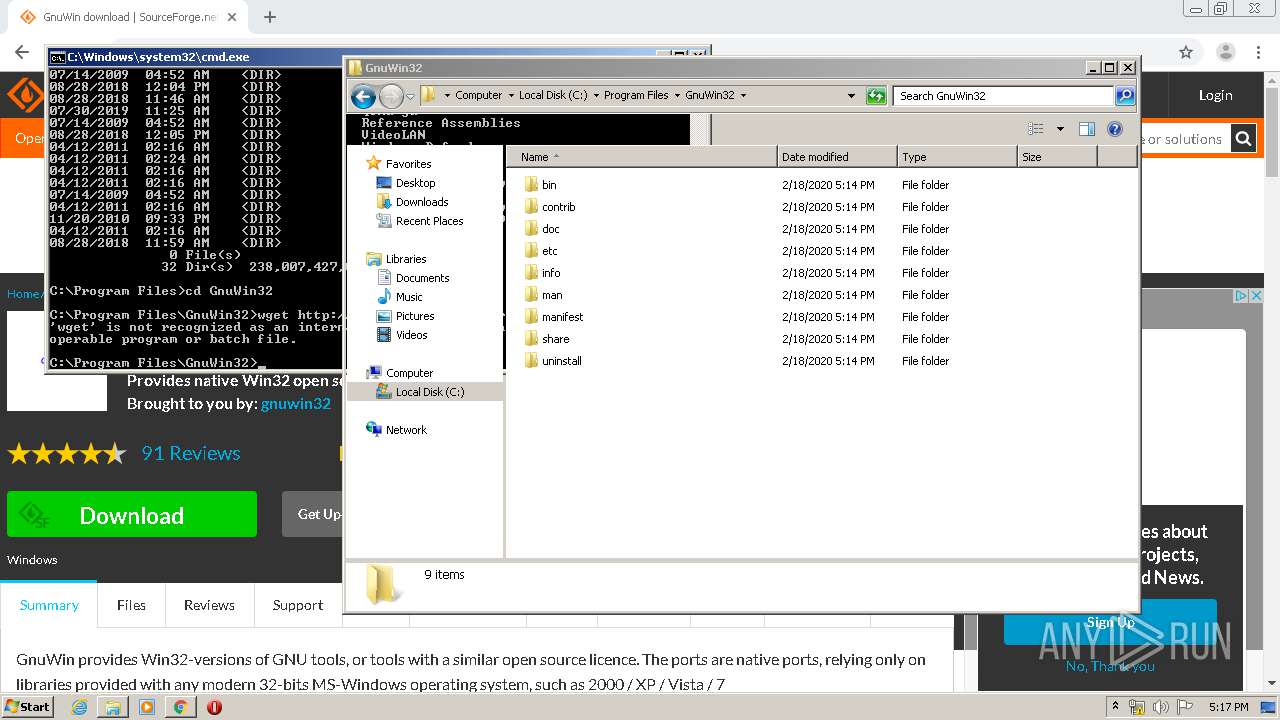This screenshot has height=720, width=1280.
Task: Open the Summary tab on SourceForge
Action: tap(49, 605)
